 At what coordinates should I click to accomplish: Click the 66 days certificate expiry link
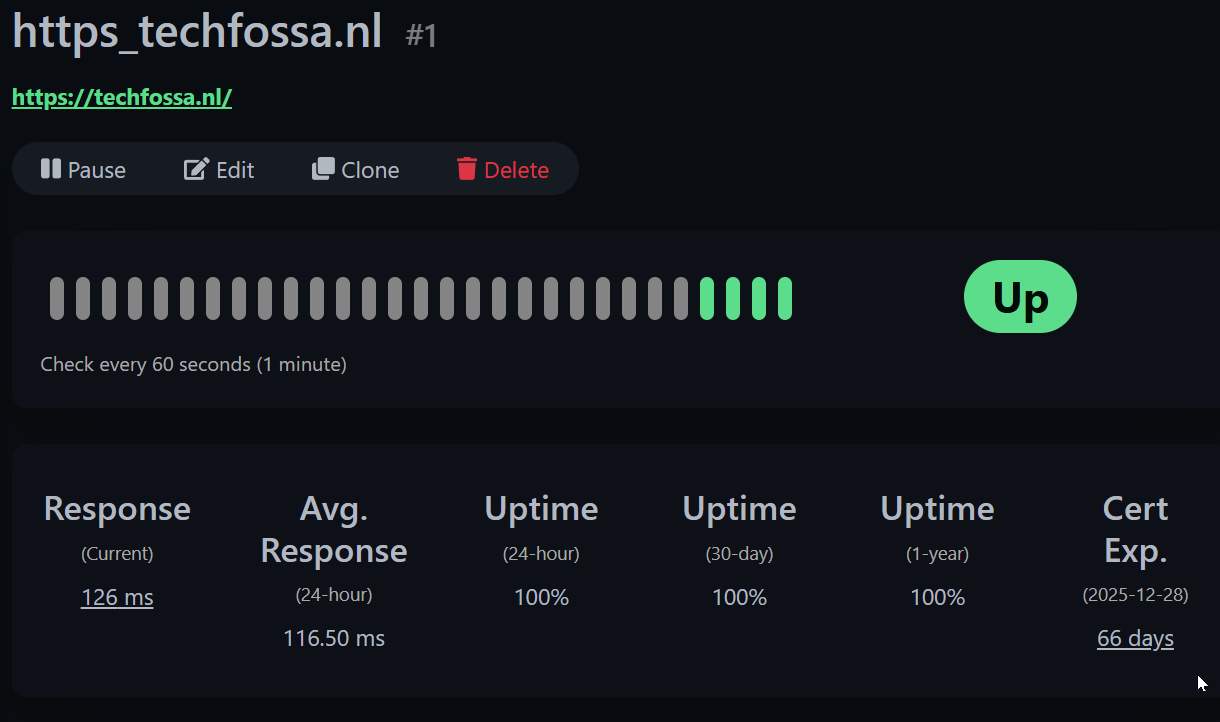point(1135,639)
